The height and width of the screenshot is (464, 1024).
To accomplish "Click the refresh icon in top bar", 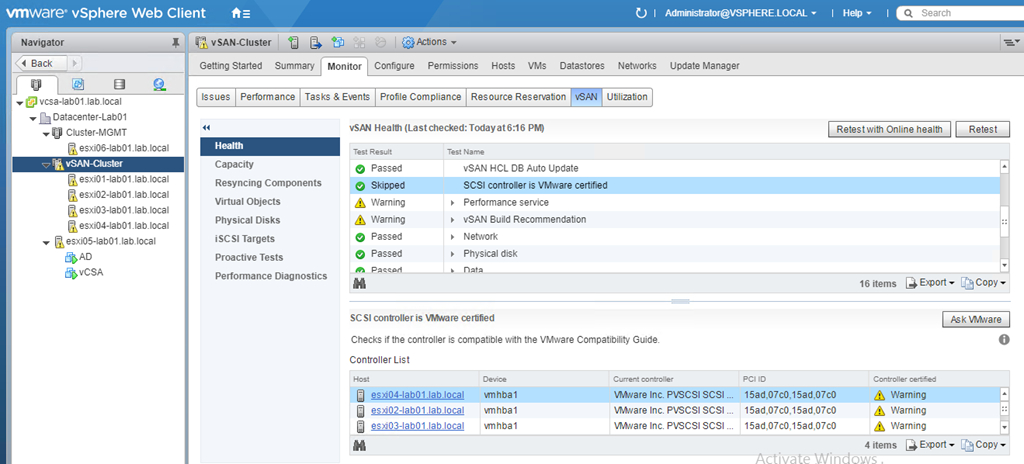I will pos(641,13).
